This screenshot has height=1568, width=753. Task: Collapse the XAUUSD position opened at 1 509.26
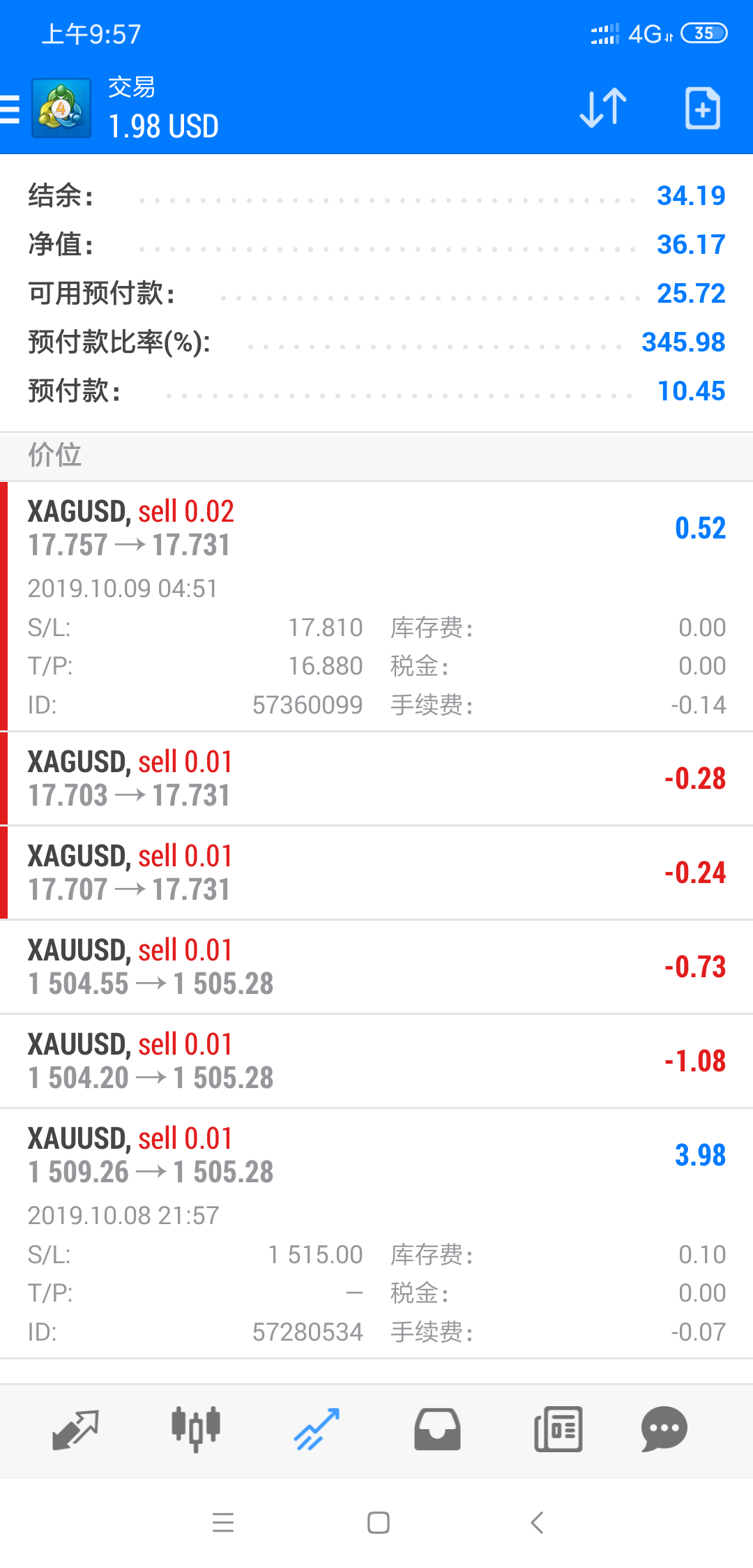(376, 1233)
